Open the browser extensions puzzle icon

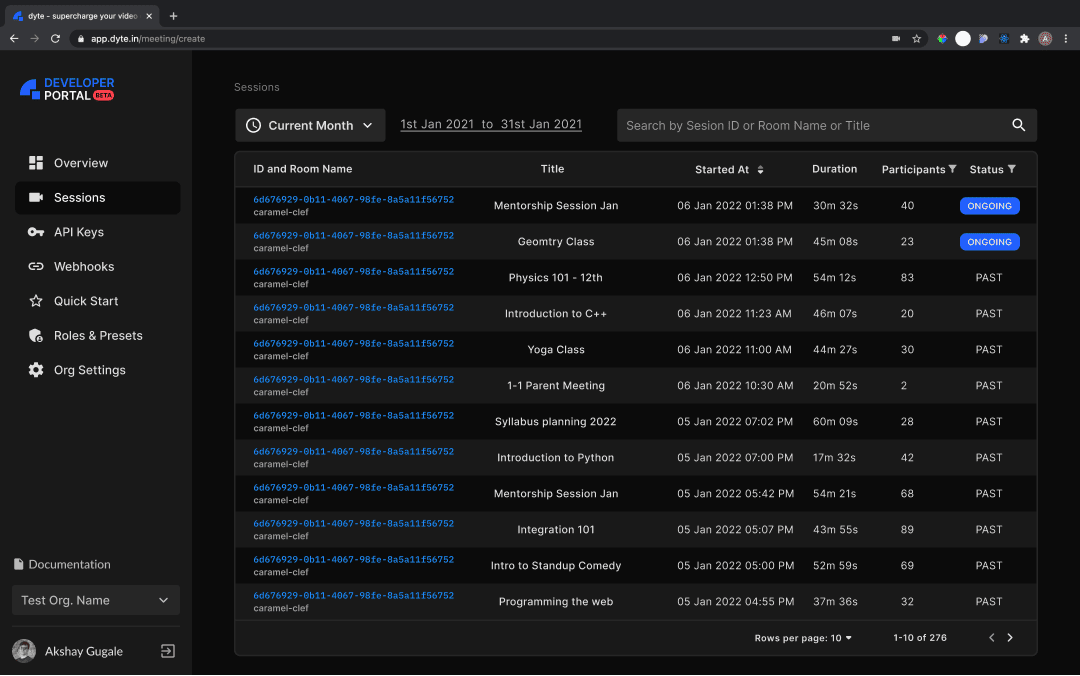(x=1024, y=39)
